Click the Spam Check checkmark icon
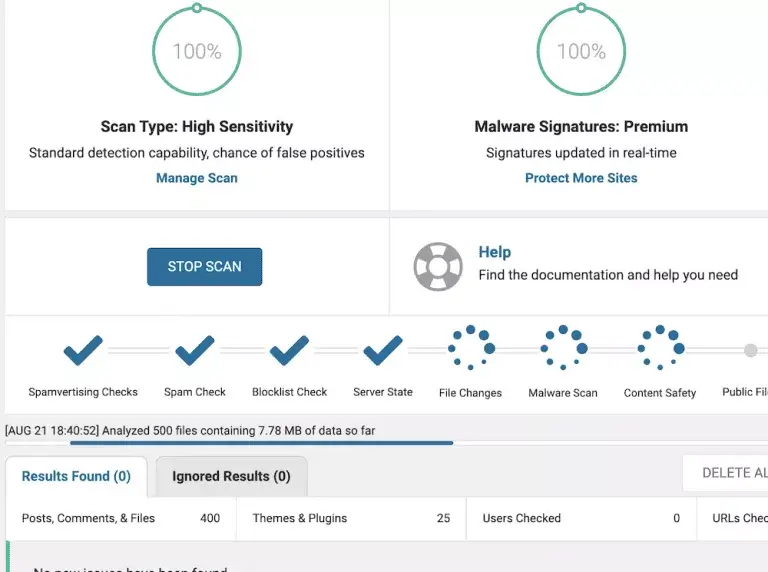Image resolution: width=768 pixels, height=572 pixels. (195, 350)
